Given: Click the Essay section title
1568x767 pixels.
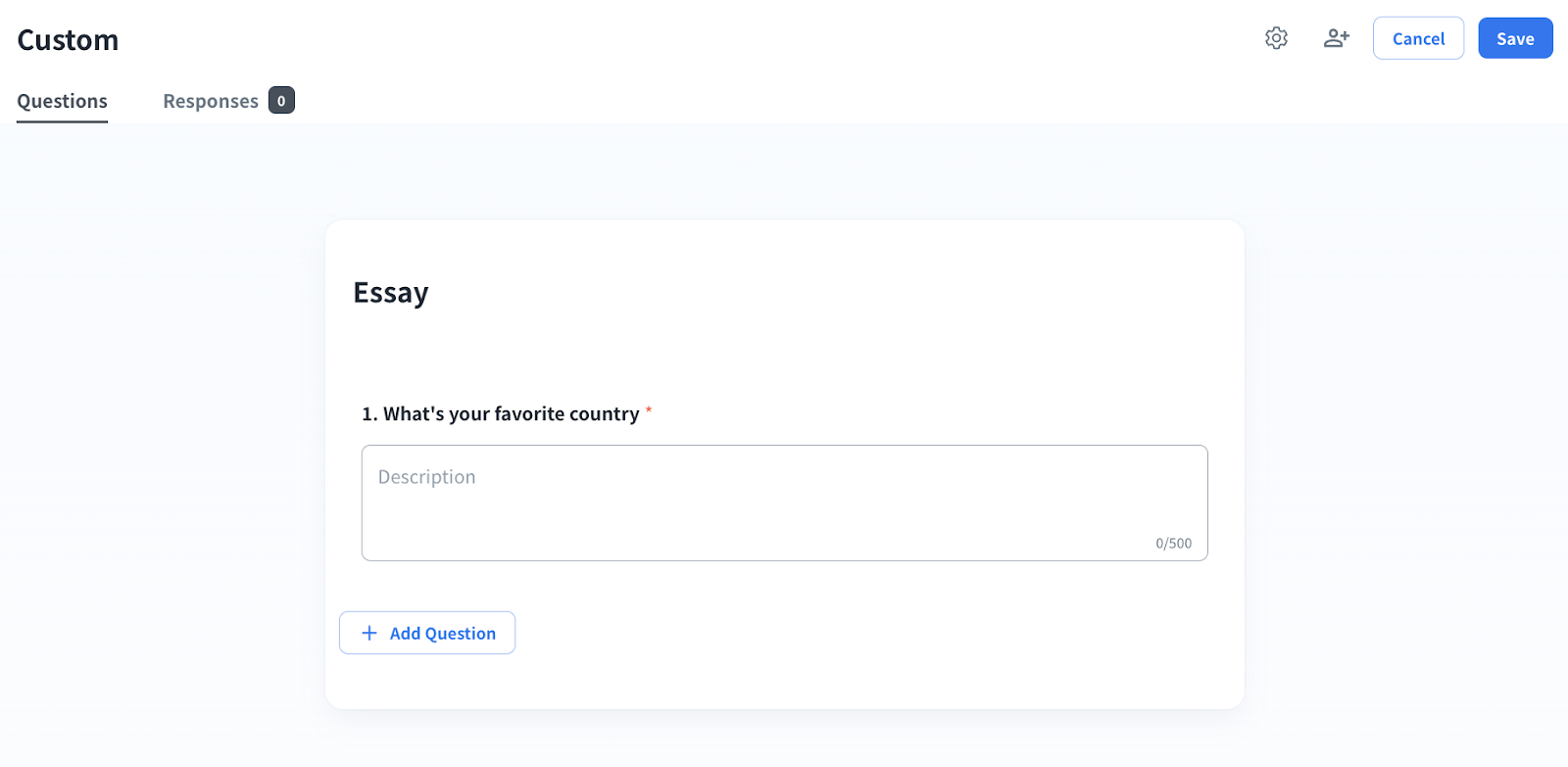Looking at the screenshot, I should click(391, 293).
